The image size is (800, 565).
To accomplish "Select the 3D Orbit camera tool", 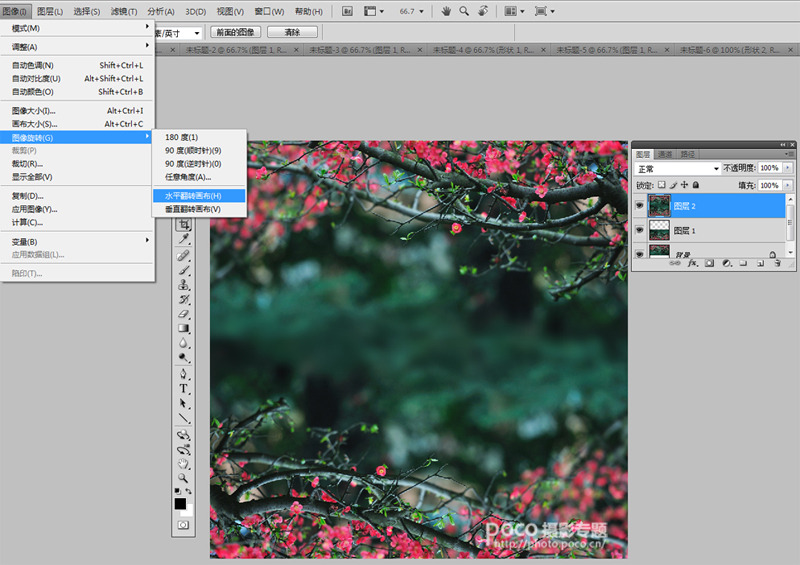I will point(184,450).
